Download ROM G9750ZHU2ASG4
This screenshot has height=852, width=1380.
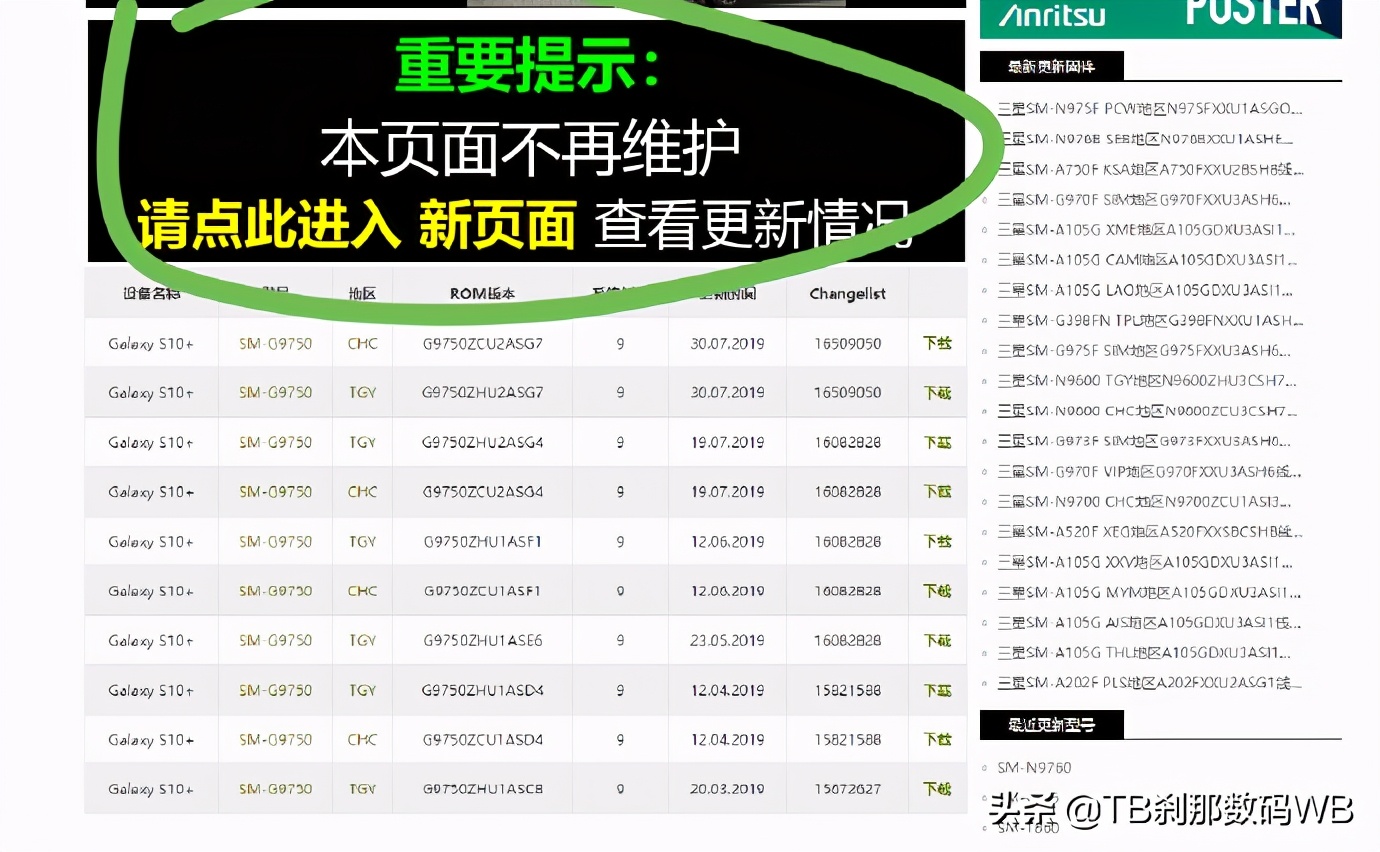(x=937, y=442)
